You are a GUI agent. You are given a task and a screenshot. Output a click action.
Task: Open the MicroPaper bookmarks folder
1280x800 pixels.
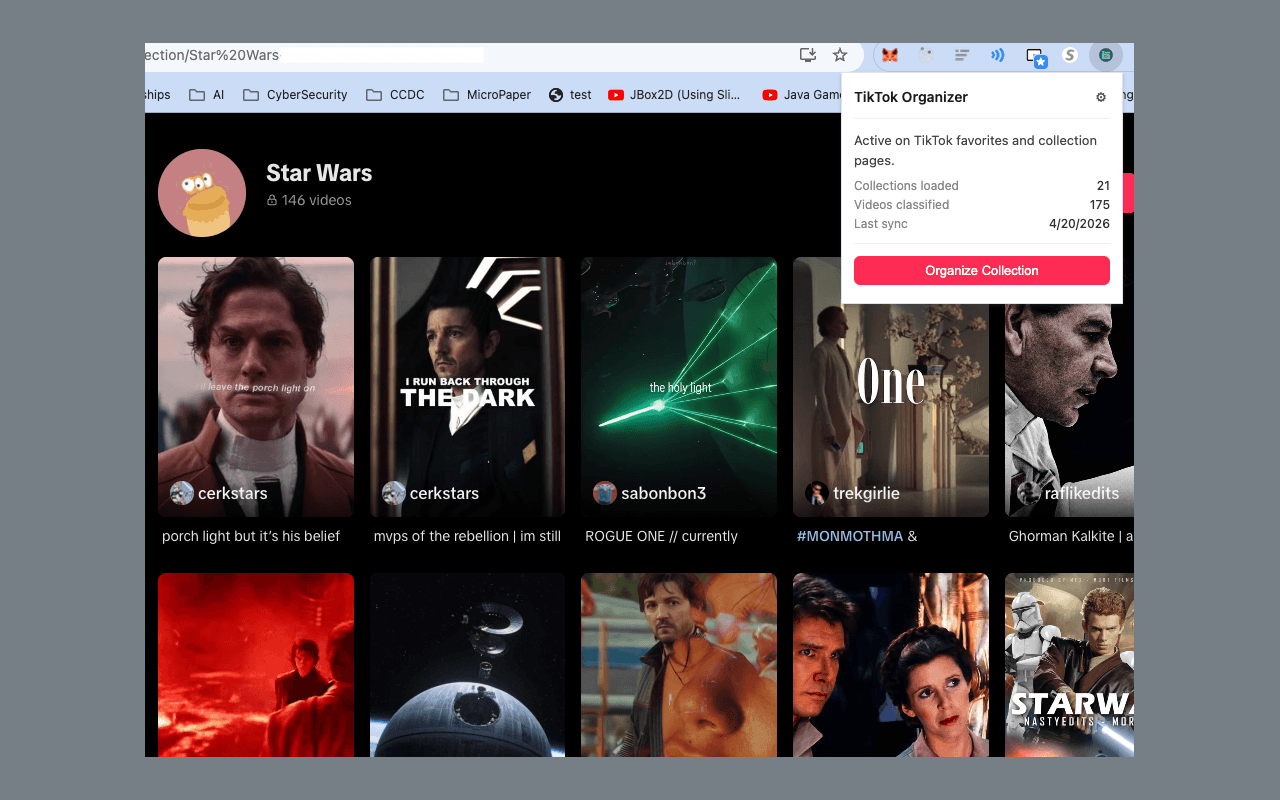pos(486,95)
